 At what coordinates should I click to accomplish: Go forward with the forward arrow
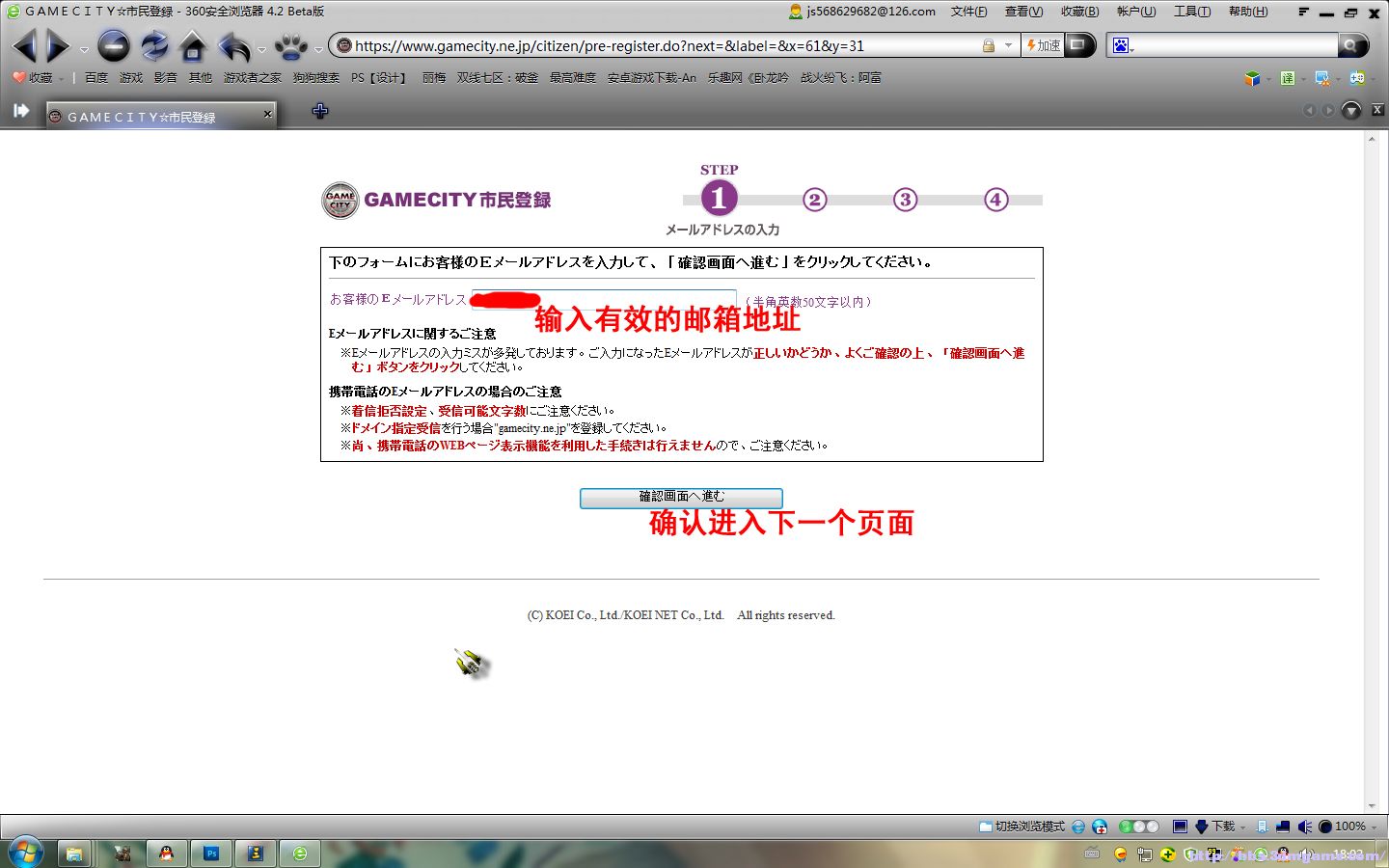coord(58,45)
